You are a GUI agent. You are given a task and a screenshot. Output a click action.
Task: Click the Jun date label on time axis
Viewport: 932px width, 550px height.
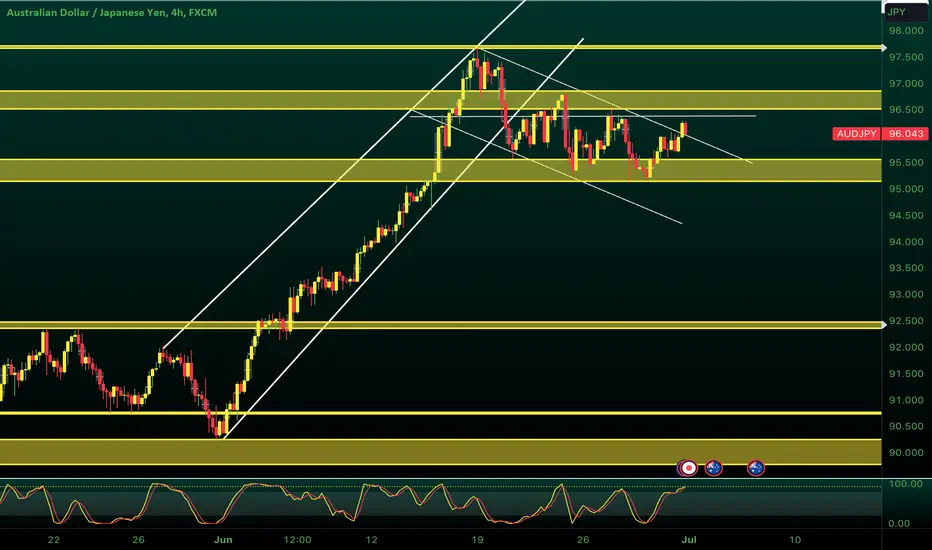click(223, 540)
